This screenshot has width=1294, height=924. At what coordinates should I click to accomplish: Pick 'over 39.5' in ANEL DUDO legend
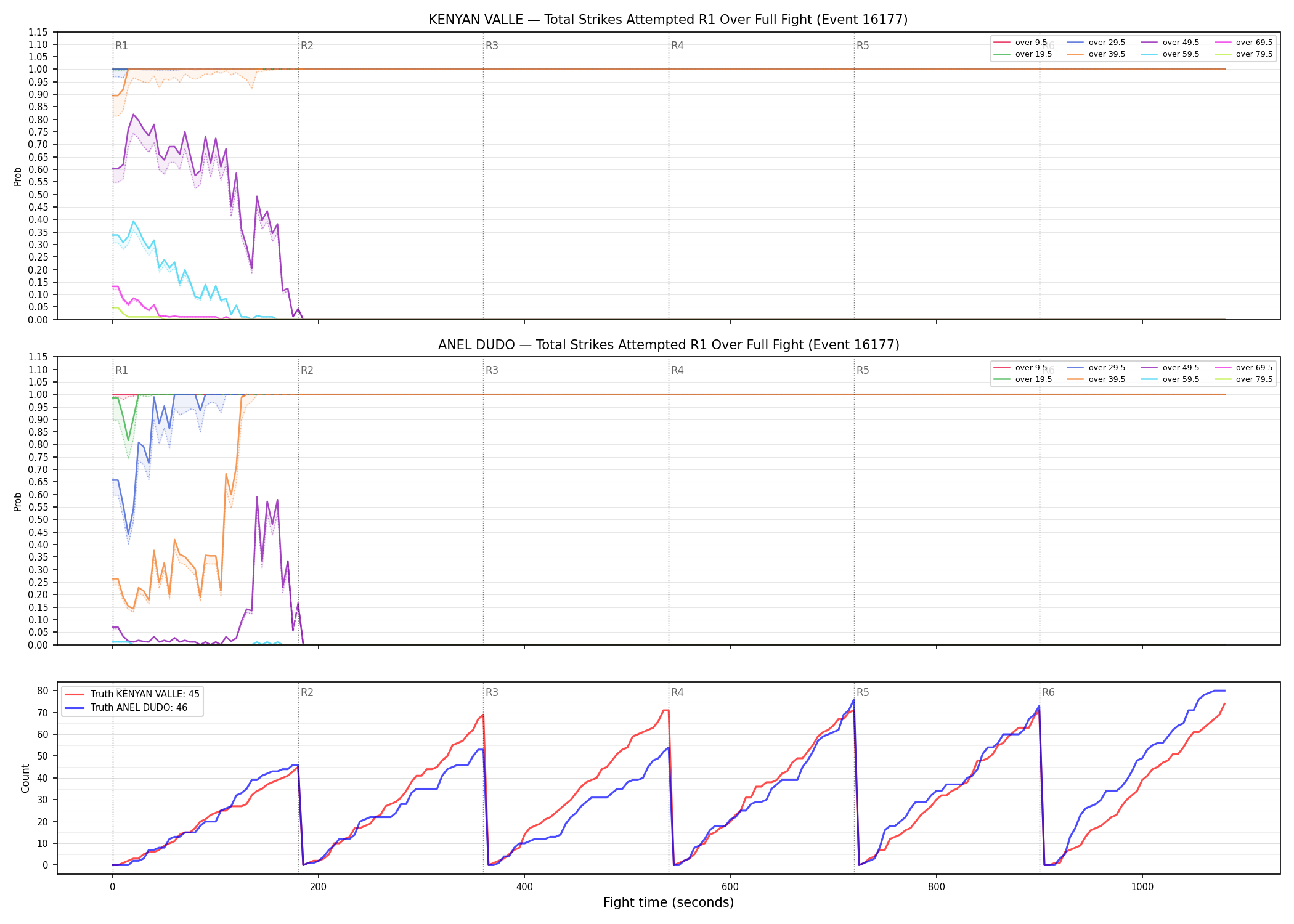tap(1107, 379)
